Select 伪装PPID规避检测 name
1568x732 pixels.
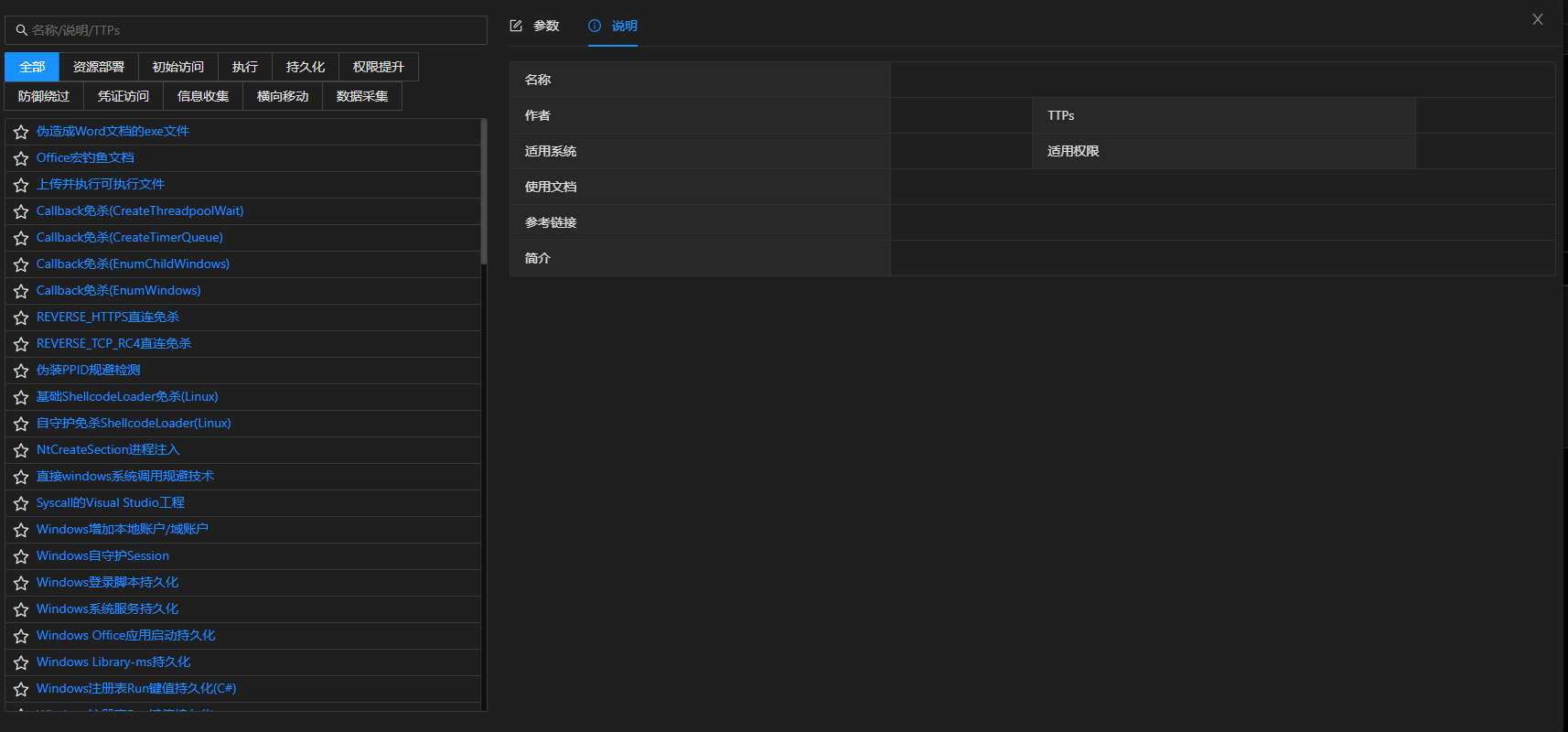pyautogui.click(x=89, y=371)
